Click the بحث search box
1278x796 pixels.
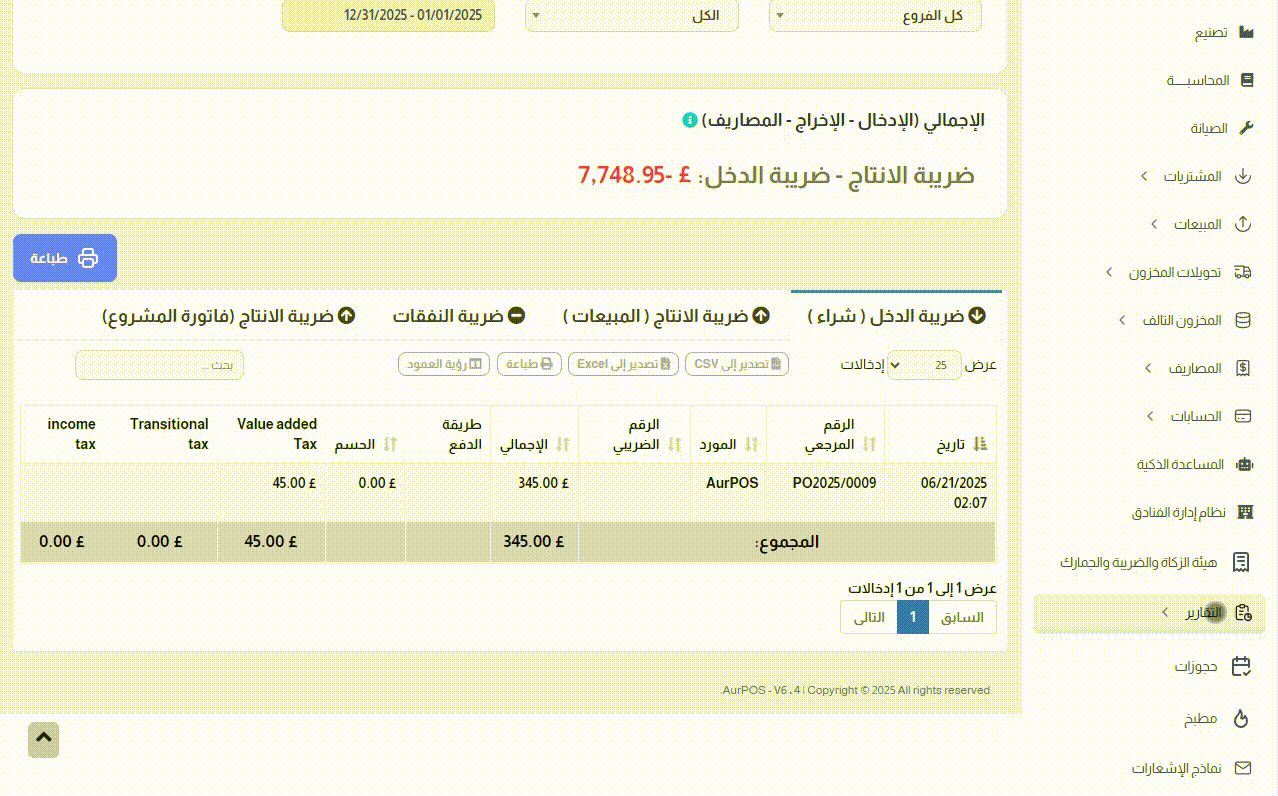point(159,365)
